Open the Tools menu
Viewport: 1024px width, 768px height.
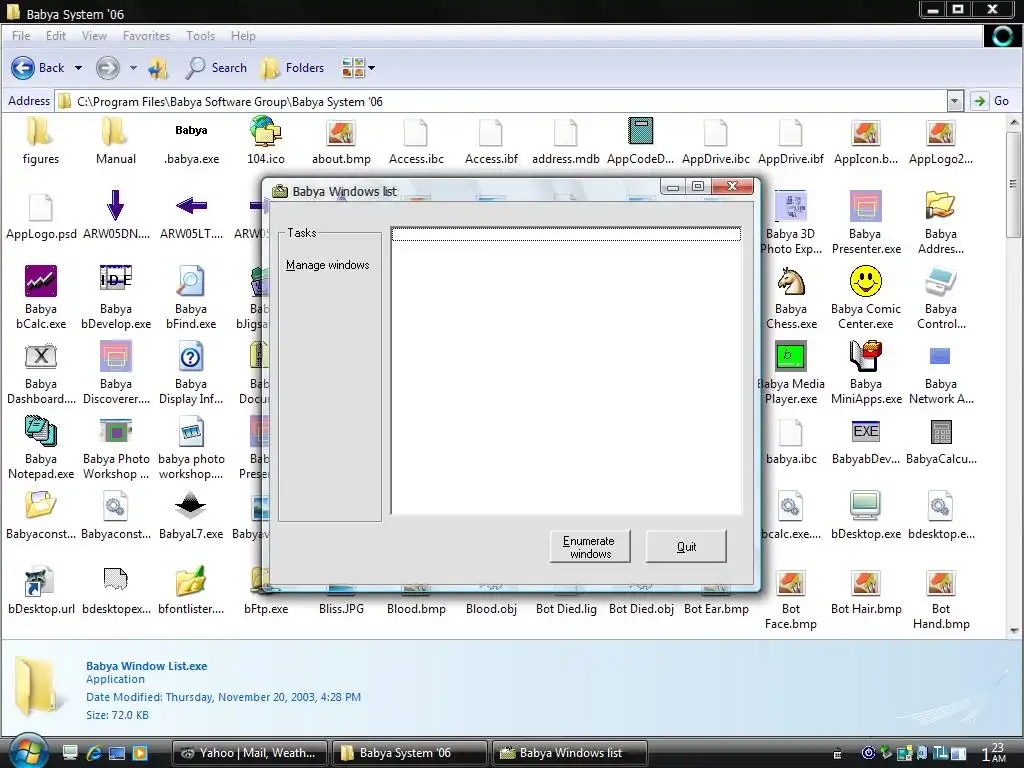[200, 36]
